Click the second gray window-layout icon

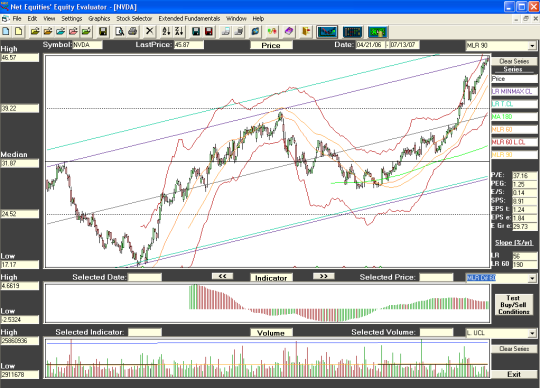click(238, 31)
